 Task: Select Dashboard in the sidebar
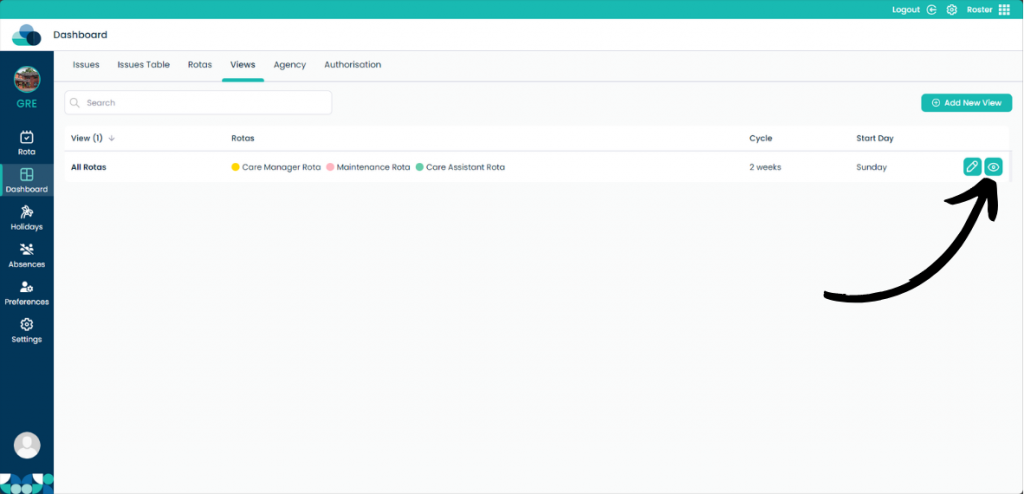[27, 181]
